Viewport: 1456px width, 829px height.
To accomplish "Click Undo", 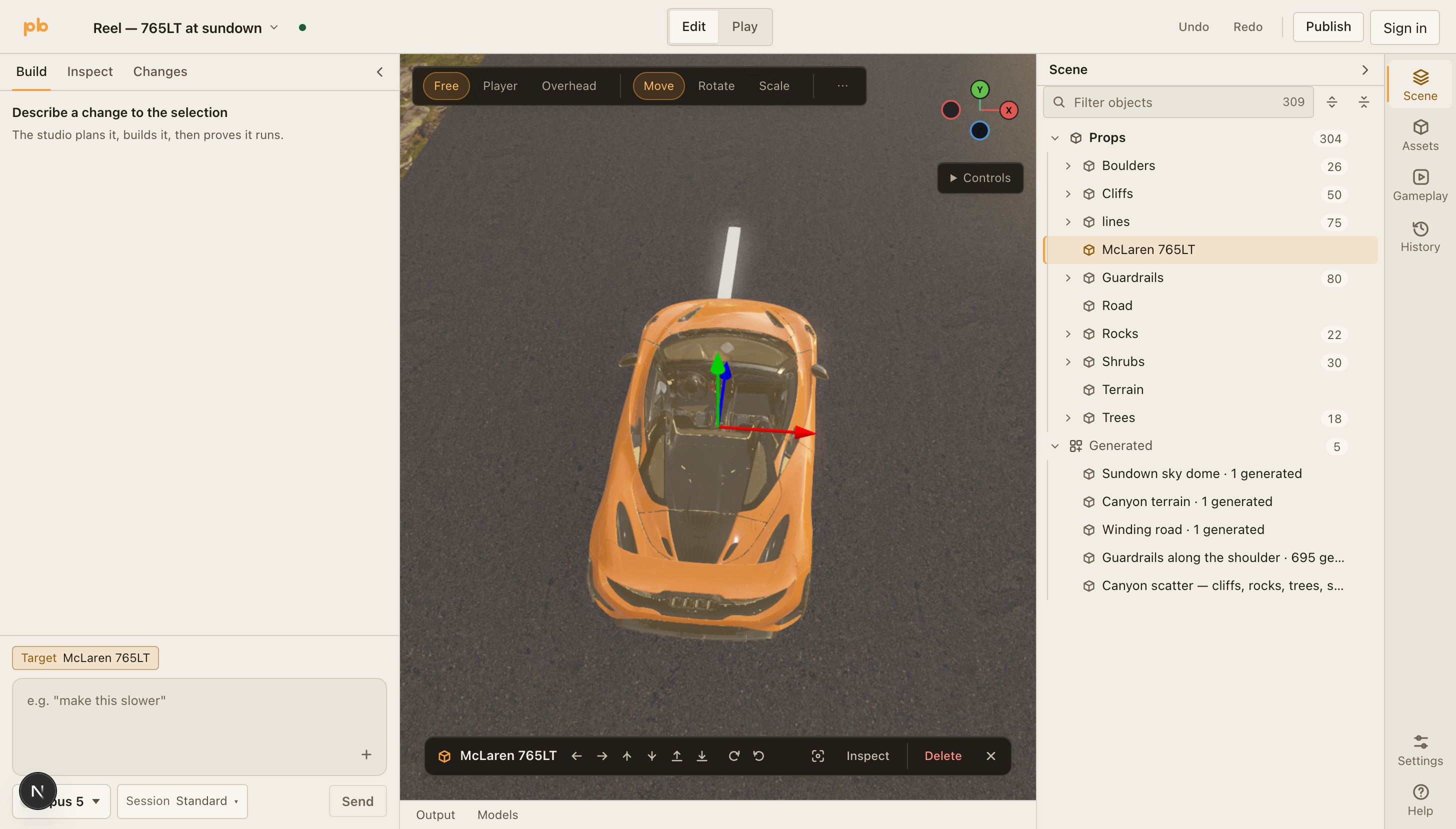I will click(x=1193, y=27).
